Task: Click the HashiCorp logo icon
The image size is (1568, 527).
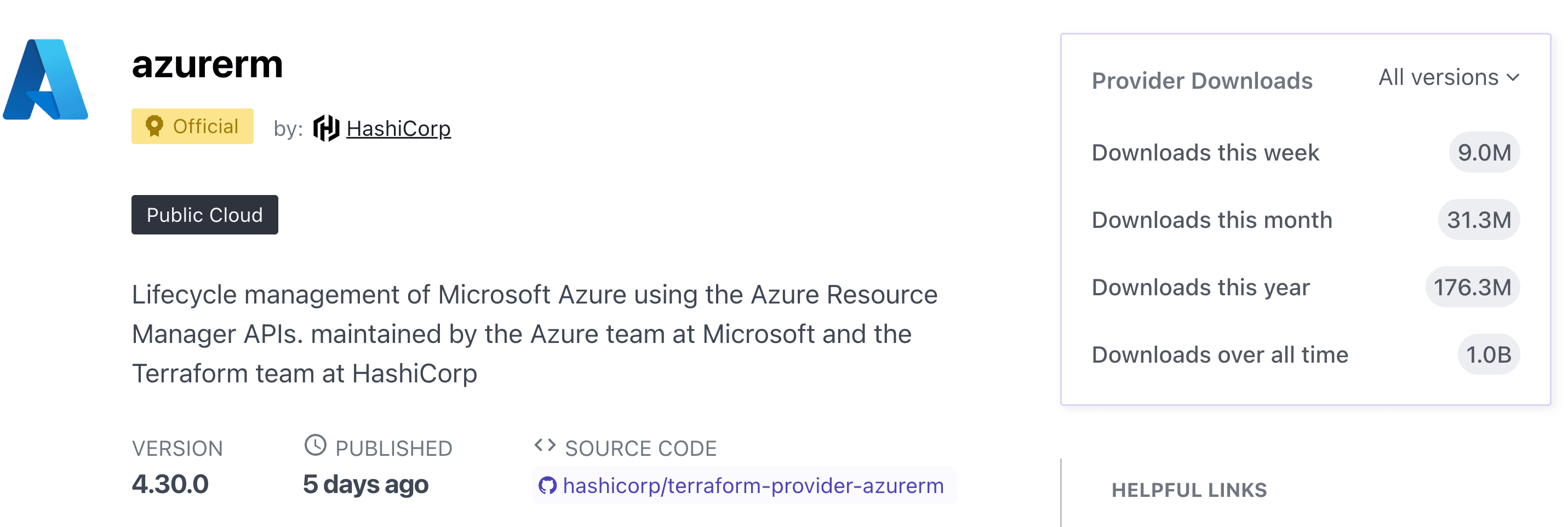Action: pos(327,128)
